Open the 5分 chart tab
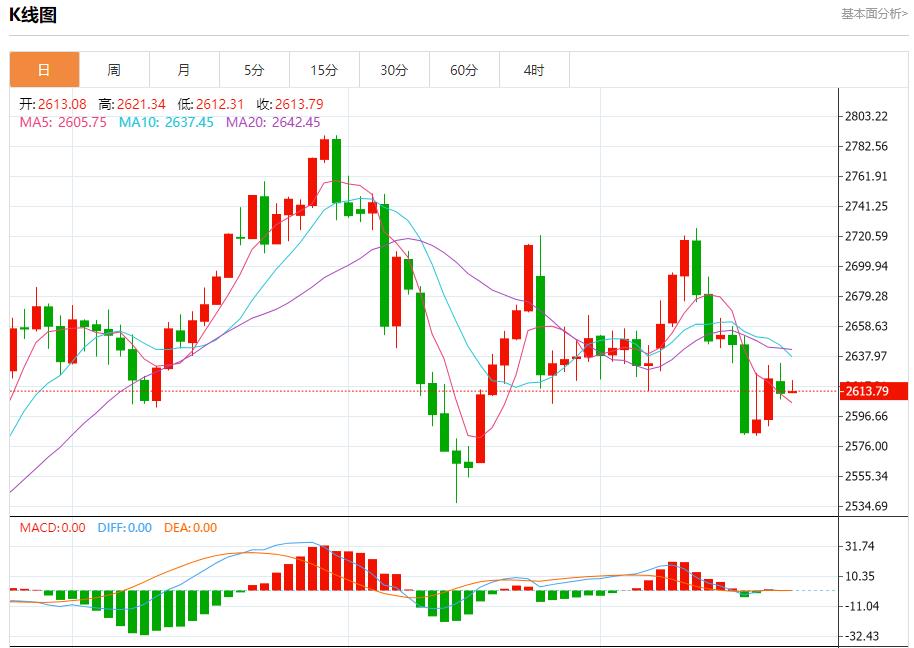This screenshot has height=648, width=914. click(254, 70)
